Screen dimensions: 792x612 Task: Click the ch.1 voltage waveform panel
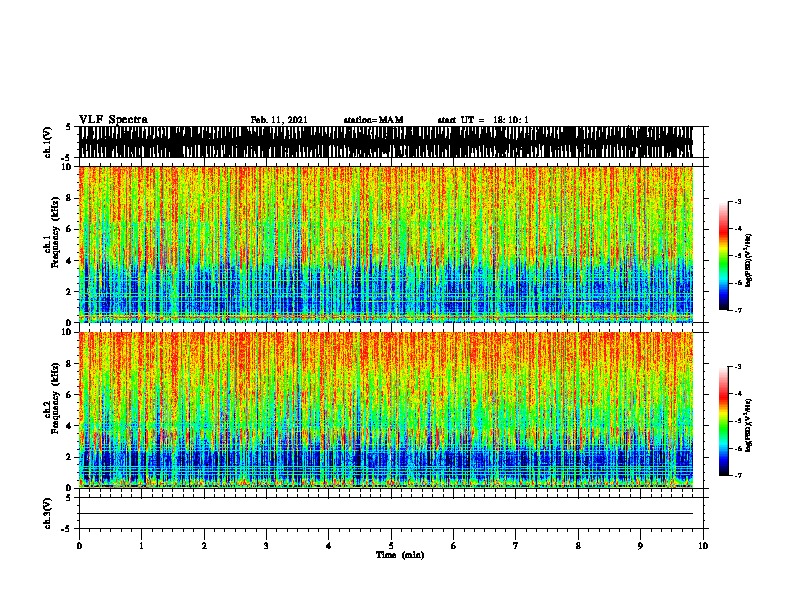click(386, 142)
